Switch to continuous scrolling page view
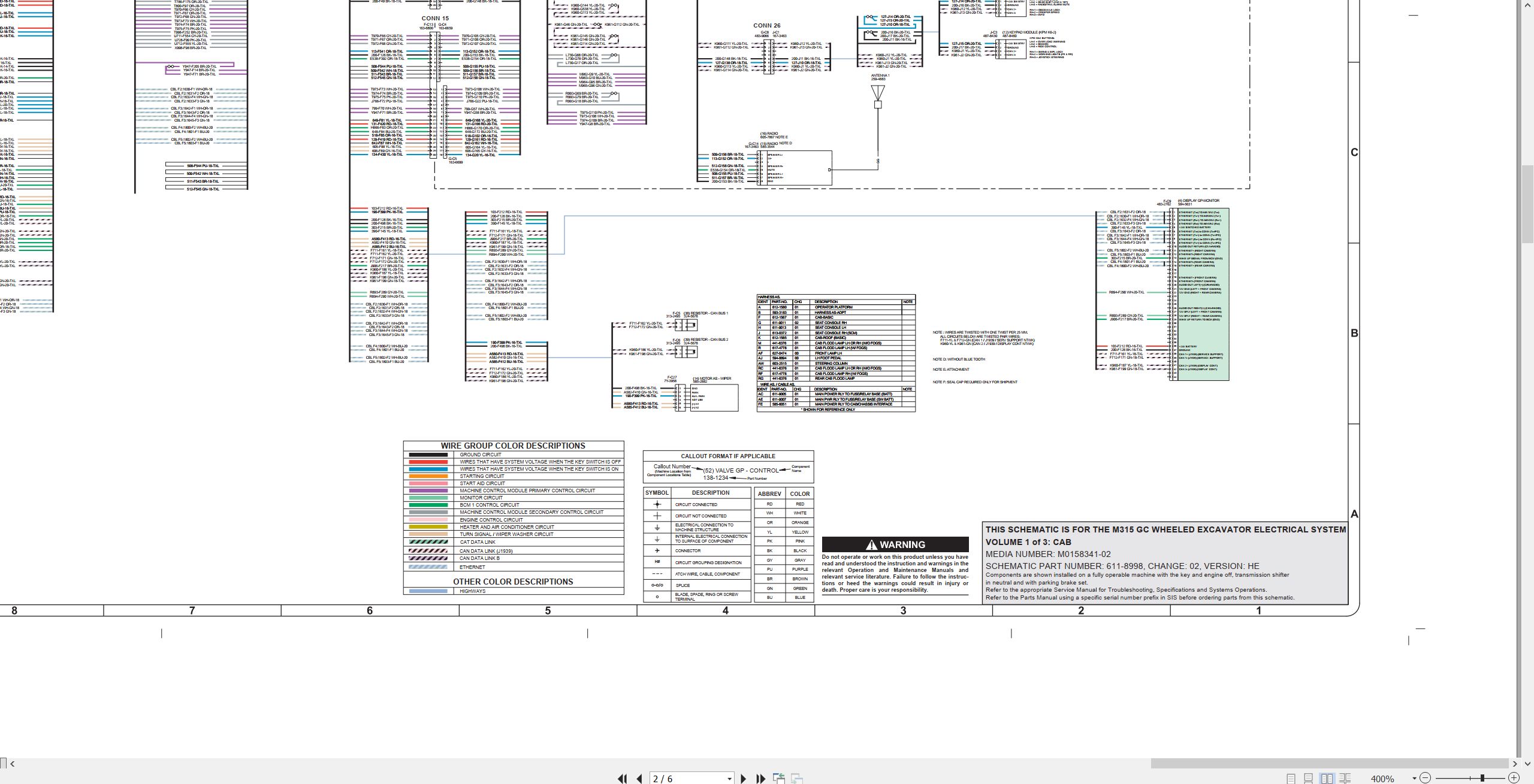Viewport: 1534px width, 784px height. pos(1309,779)
